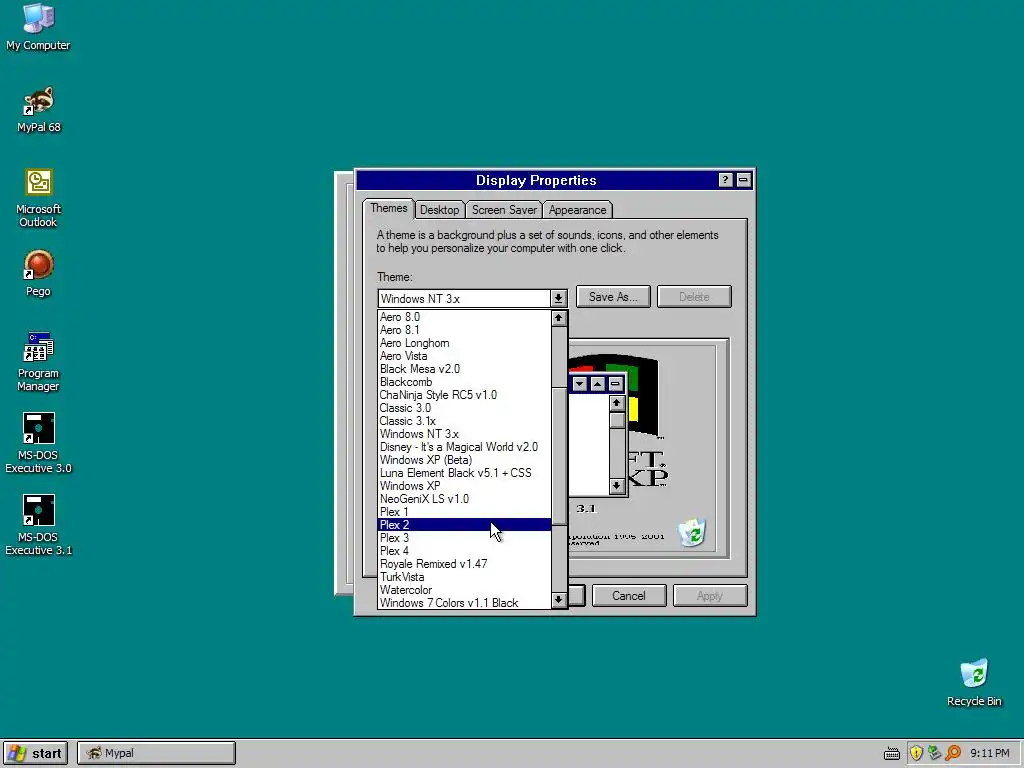The height and width of the screenshot is (768, 1024).
Task: Click the theme list scroll down arrow
Action: click(x=558, y=600)
